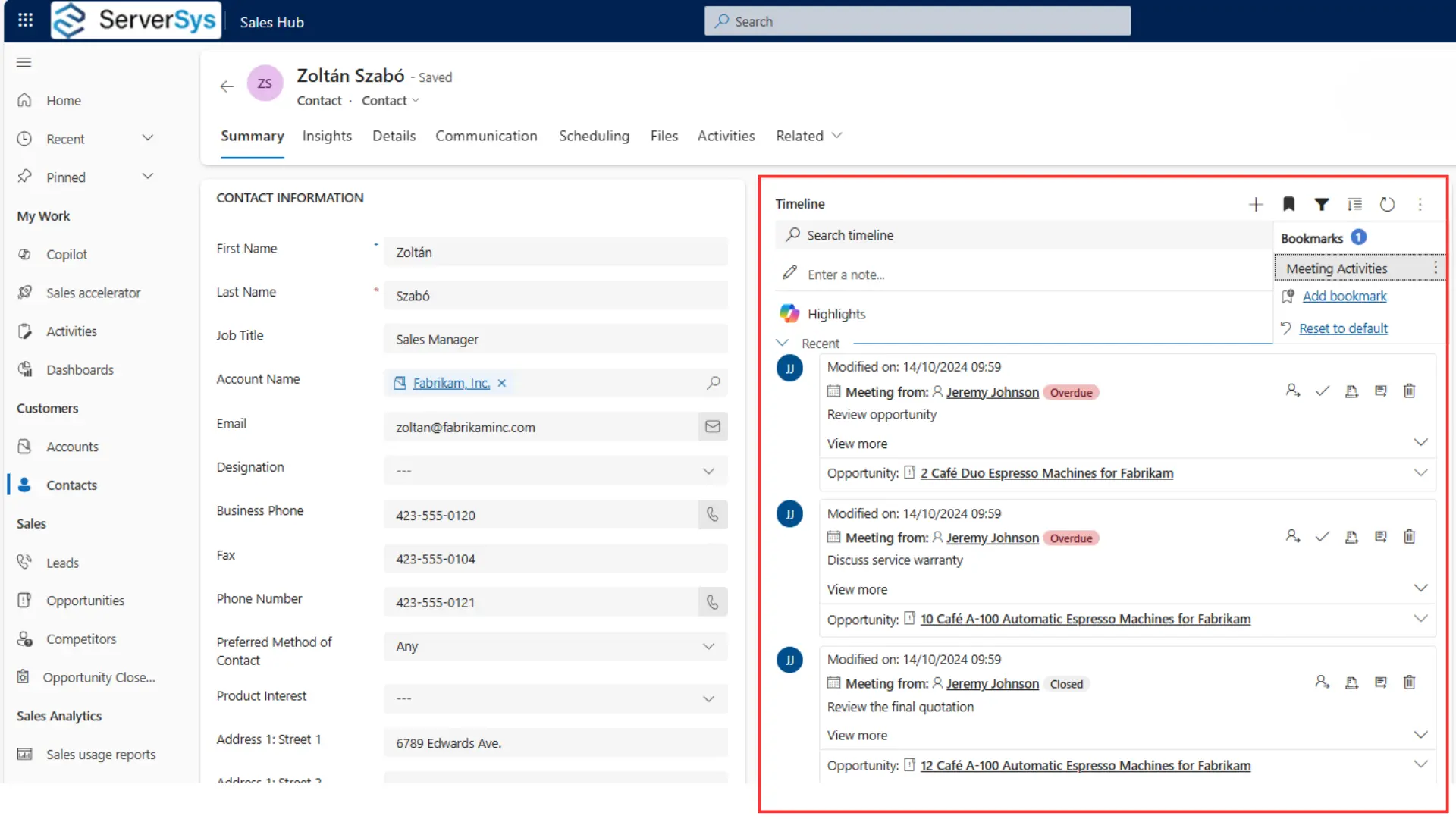Open Meeting Activities bookmark options

point(1436,268)
